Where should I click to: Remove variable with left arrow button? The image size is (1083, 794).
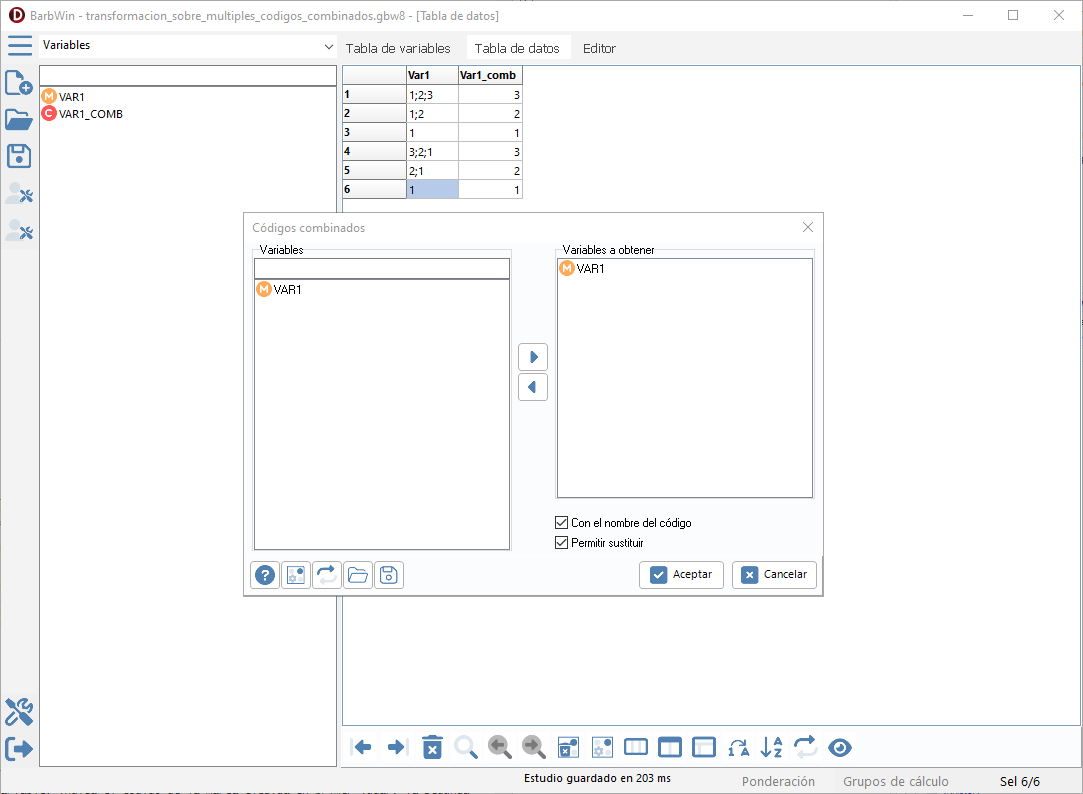click(x=533, y=387)
